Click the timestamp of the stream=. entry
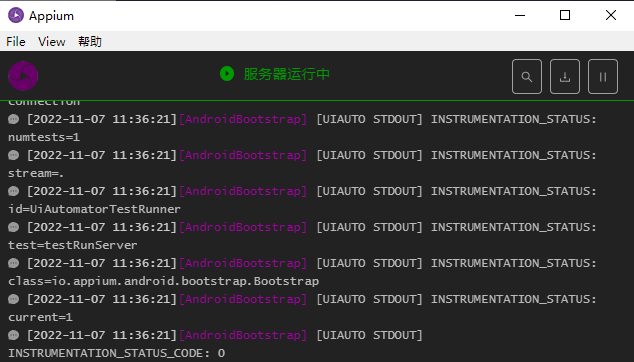The image size is (634, 362). click(x=102, y=155)
